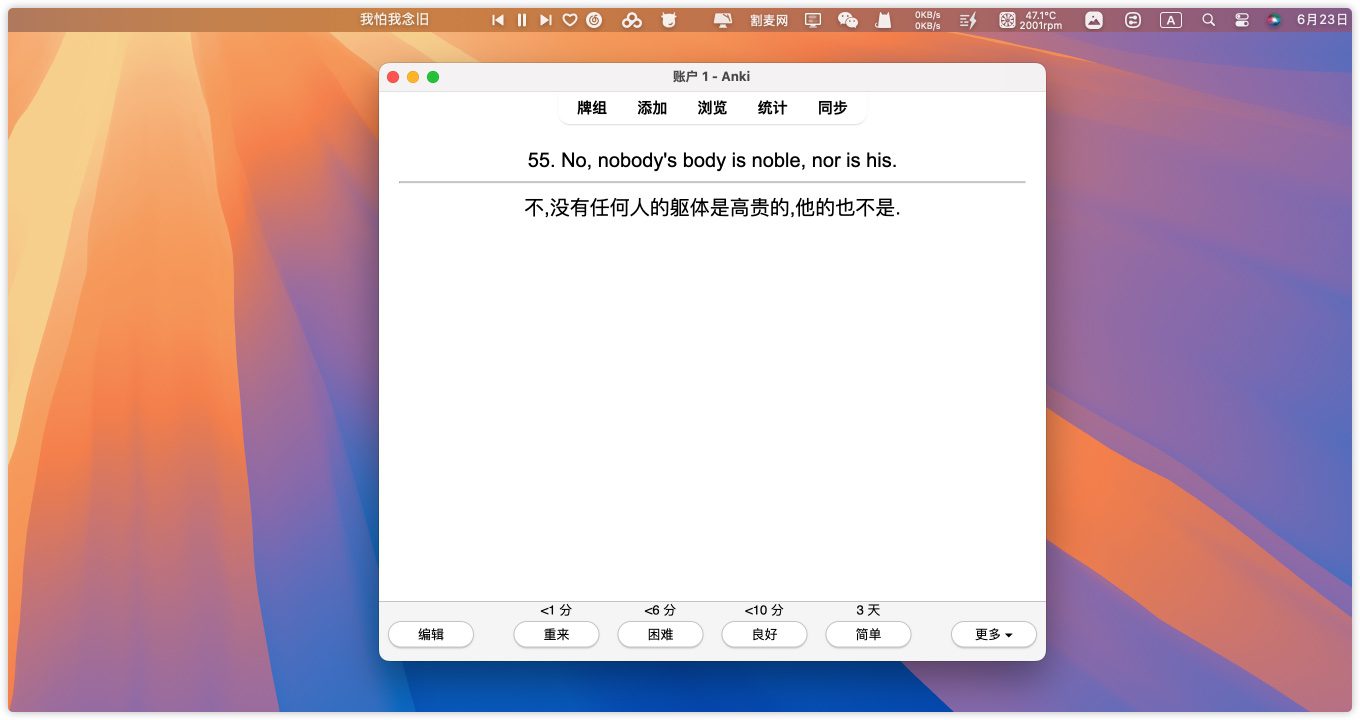
Task: Open the 统计 statistics tab
Action: pyautogui.click(x=772, y=108)
